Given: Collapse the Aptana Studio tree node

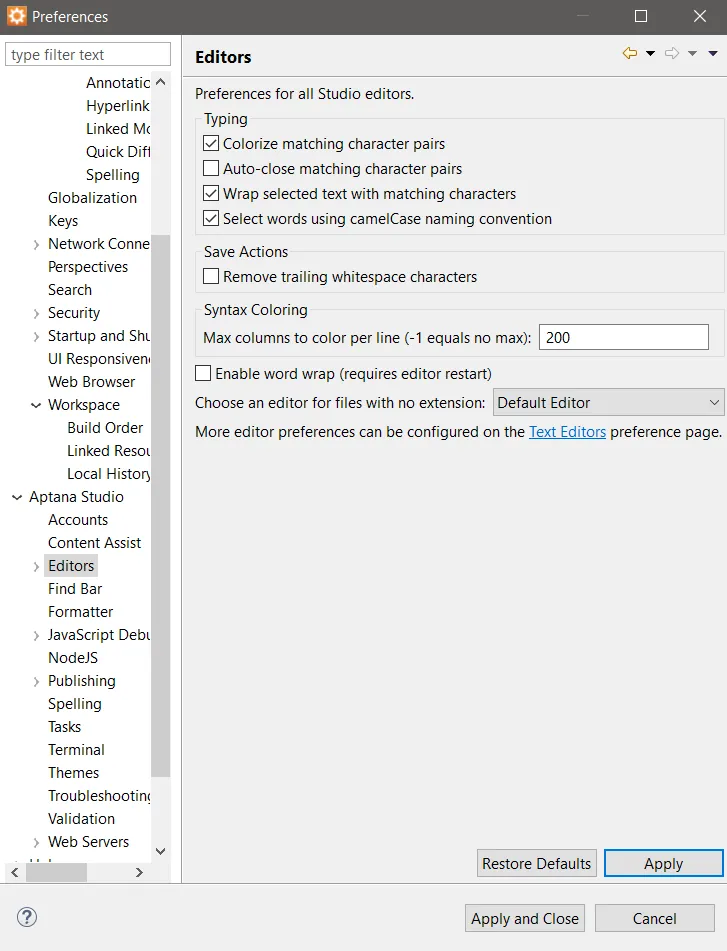Looking at the screenshot, I should 17,497.
